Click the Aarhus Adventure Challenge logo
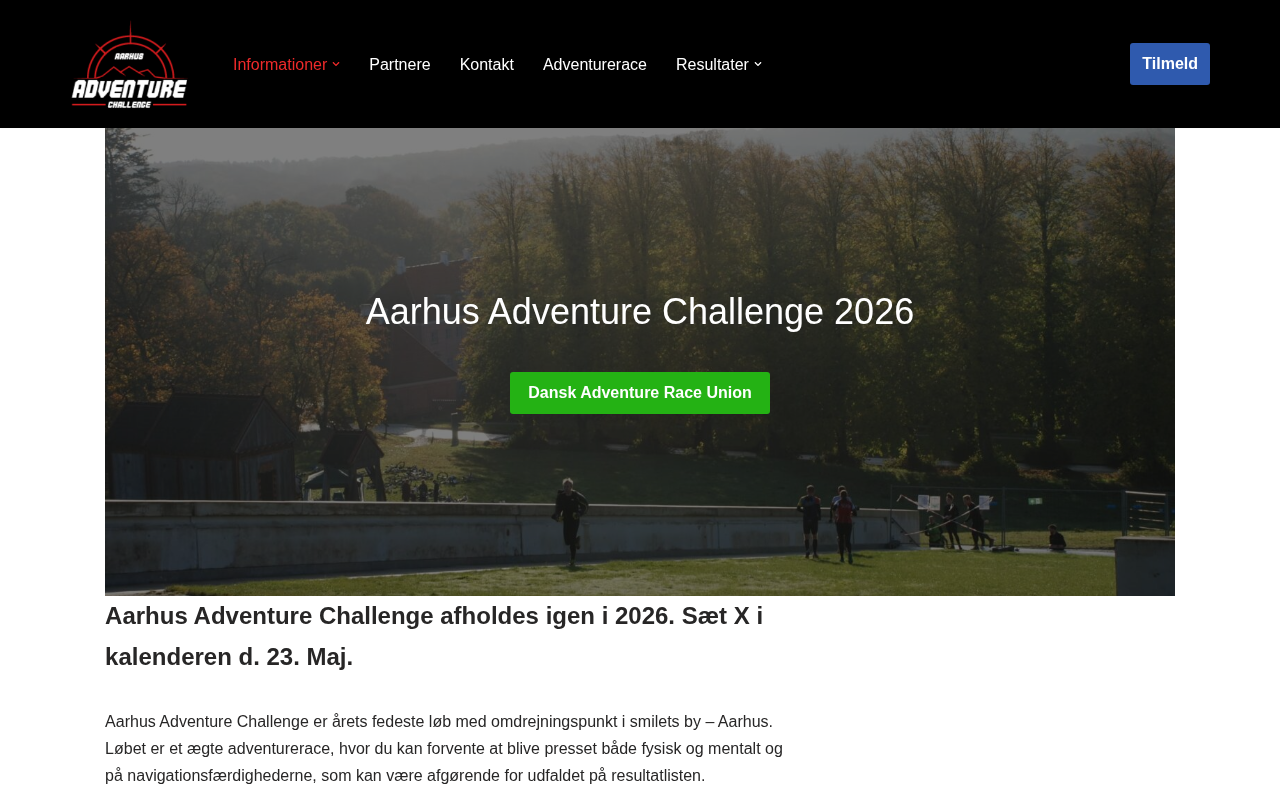Viewport: 1280px width, 800px height. (x=129, y=64)
